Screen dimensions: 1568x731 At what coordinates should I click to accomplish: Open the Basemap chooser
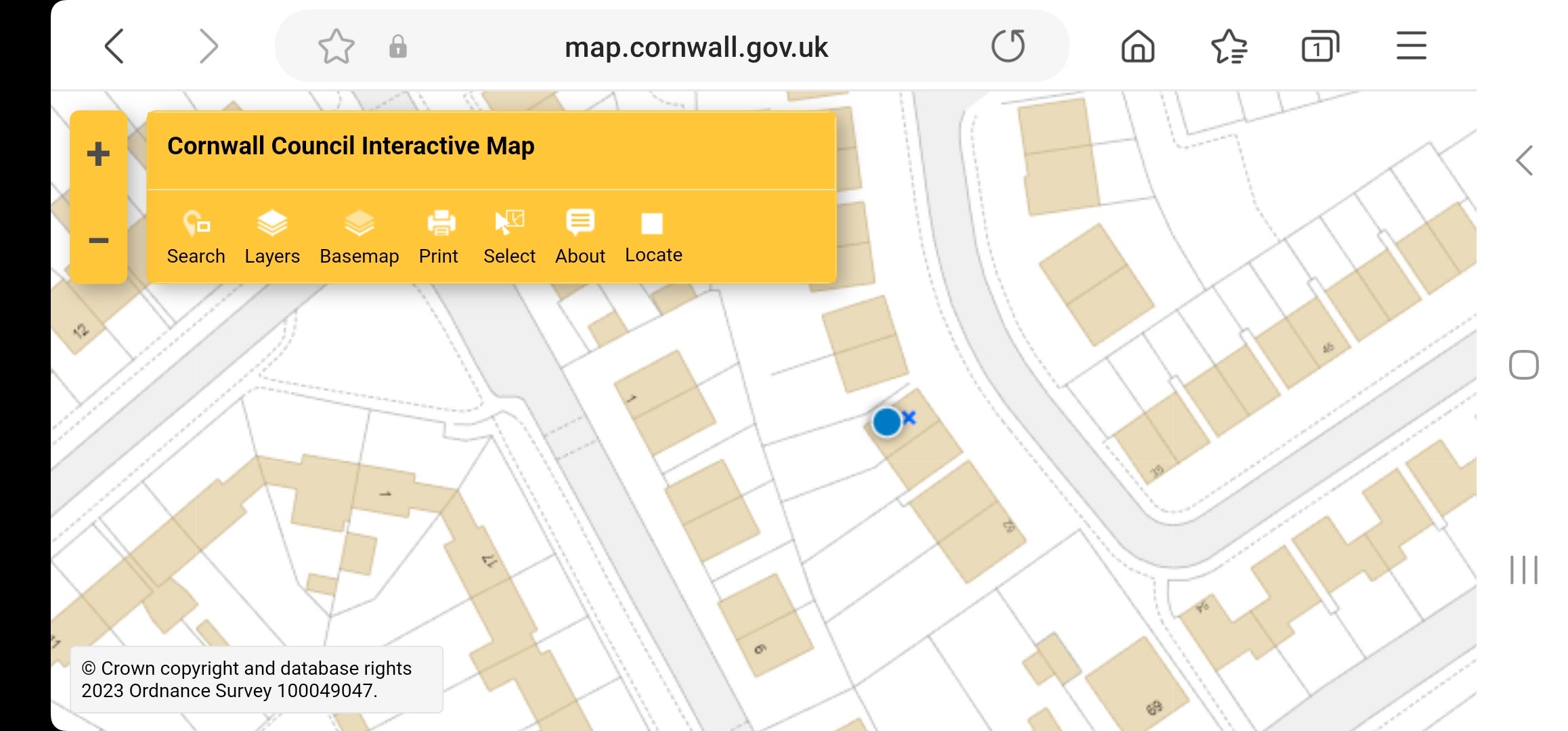pyautogui.click(x=359, y=237)
